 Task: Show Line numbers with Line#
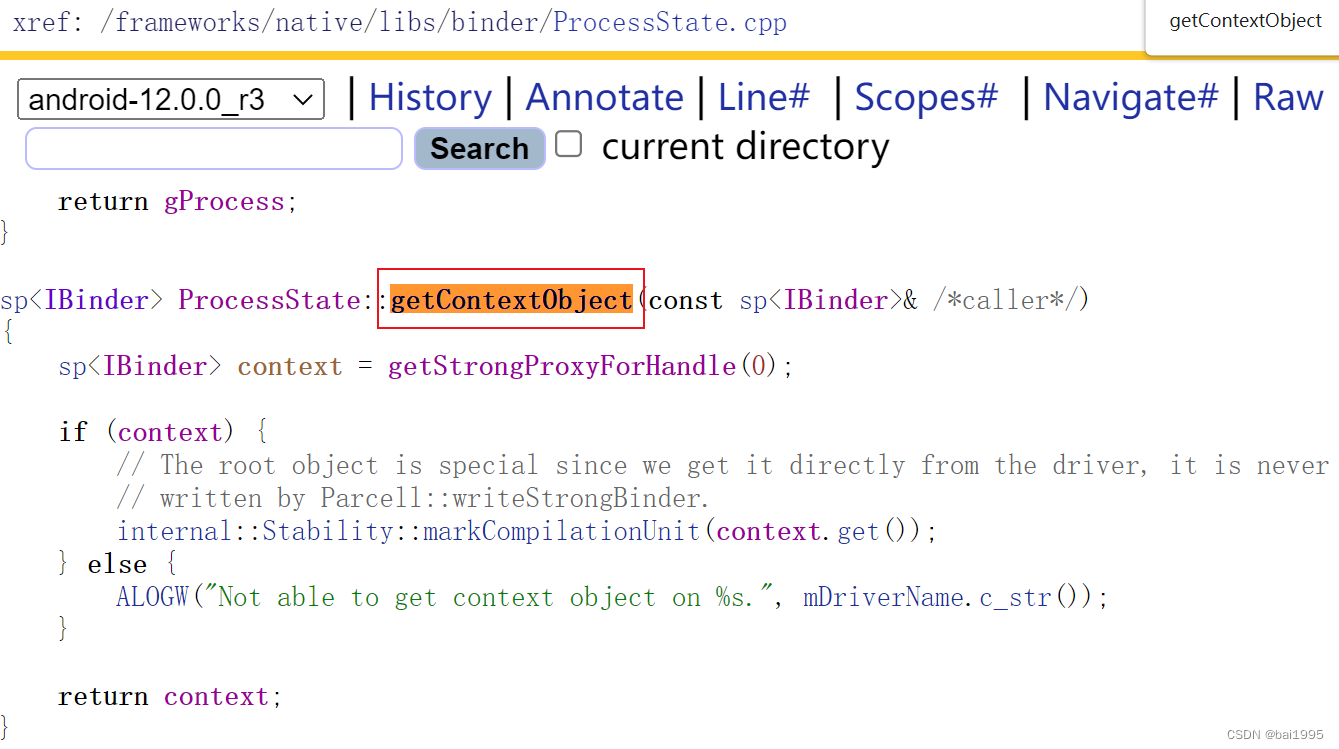[763, 97]
